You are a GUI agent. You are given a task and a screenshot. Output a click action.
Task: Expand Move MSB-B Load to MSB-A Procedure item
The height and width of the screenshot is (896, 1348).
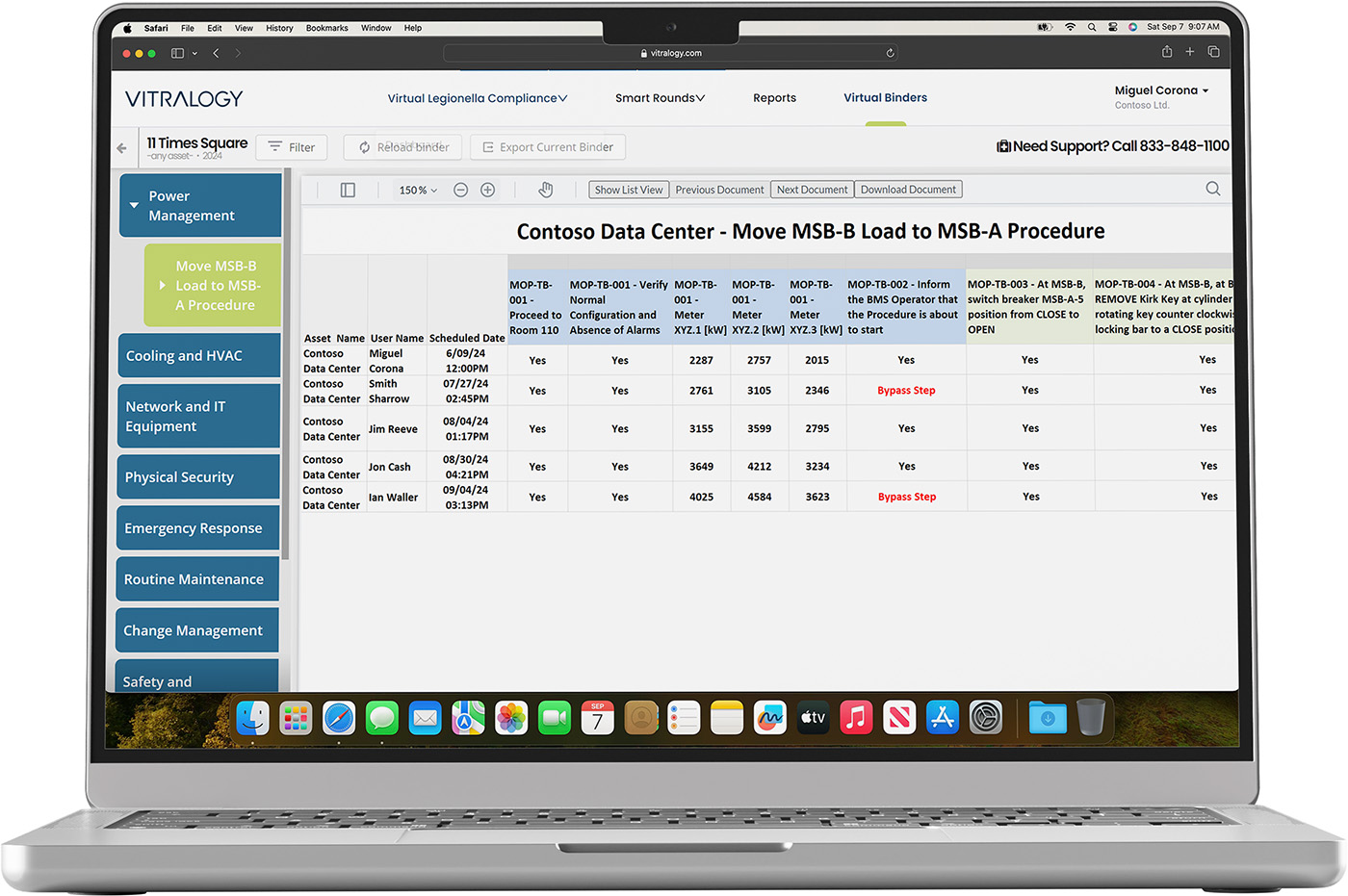coord(163,286)
